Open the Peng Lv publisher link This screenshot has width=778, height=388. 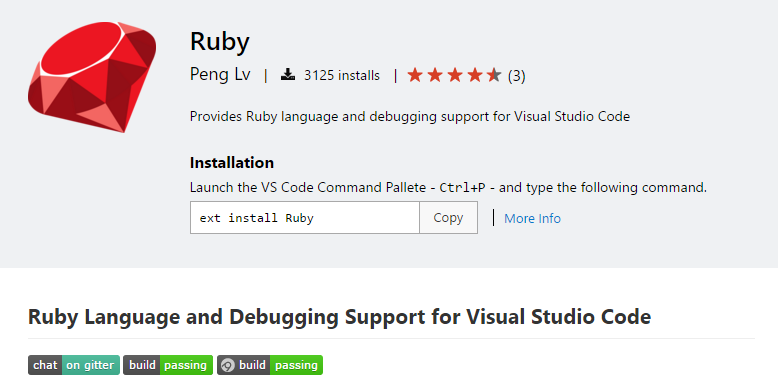pos(220,75)
